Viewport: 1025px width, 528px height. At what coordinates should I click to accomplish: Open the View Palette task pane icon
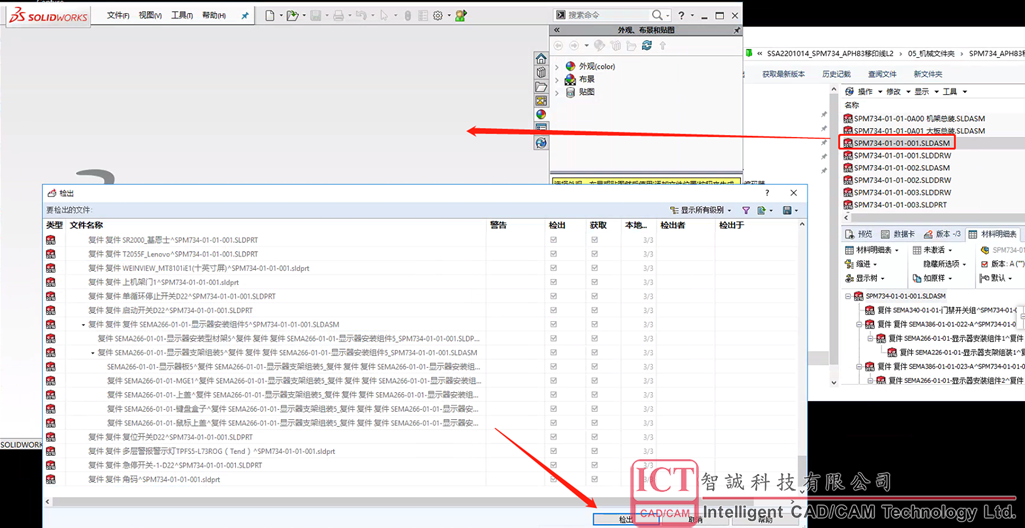541,101
